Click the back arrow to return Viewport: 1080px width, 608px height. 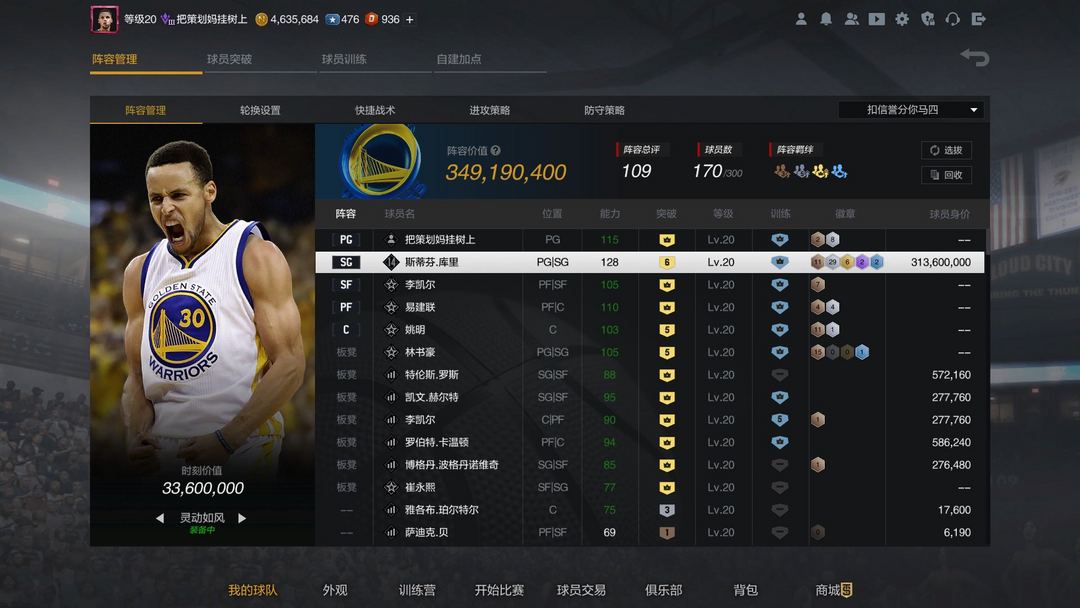[x=974, y=58]
